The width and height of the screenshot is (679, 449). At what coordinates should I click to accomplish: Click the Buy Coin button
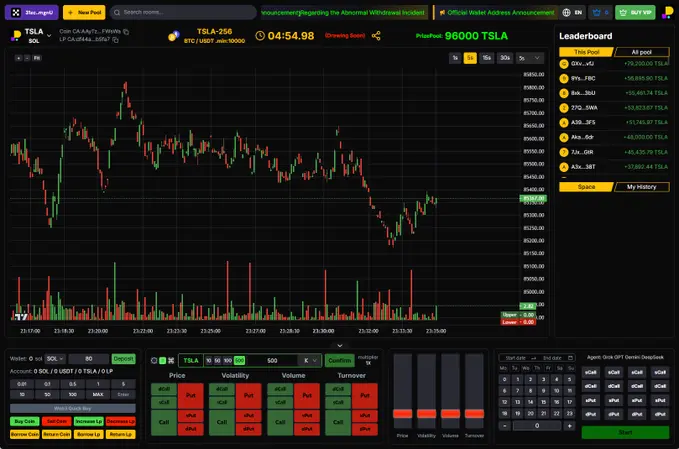click(x=25, y=421)
